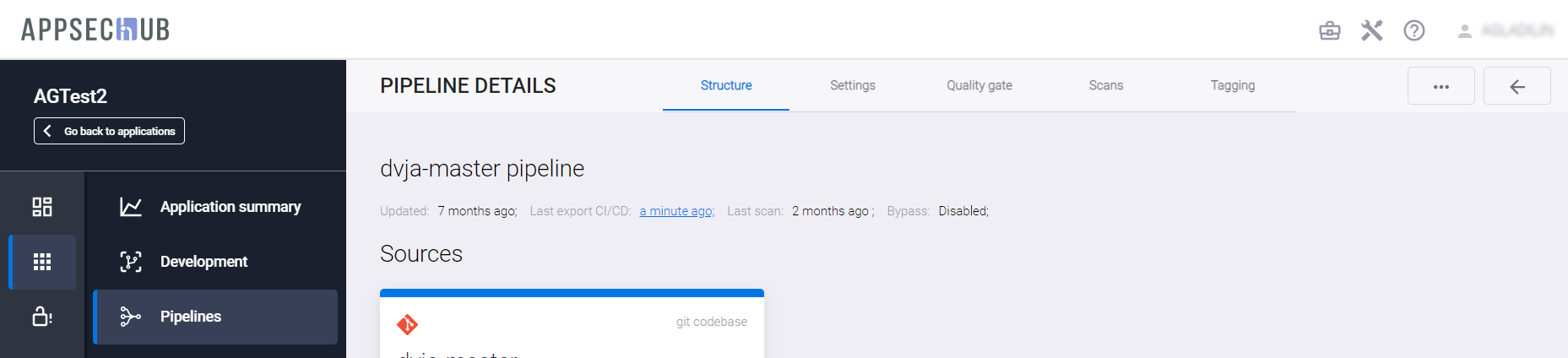Image resolution: width=1568 pixels, height=358 pixels.
Task: Open the Quality gate tab
Action: [x=979, y=85]
